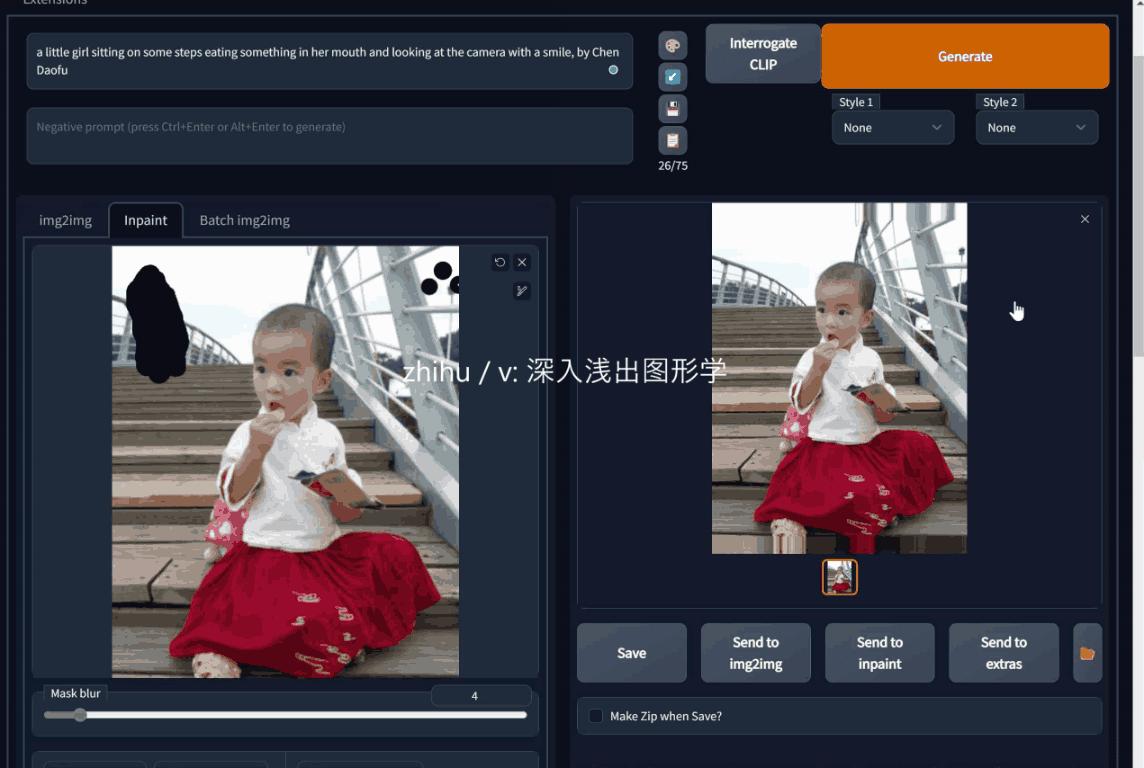
Task: Send the result to inpaint
Action: (x=879, y=652)
